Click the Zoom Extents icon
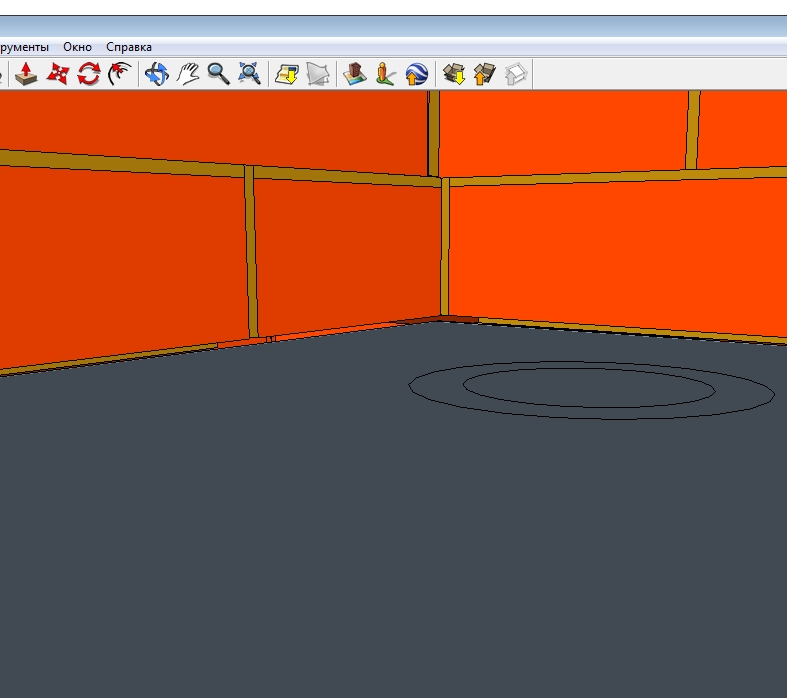The image size is (787, 698). coord(249,74)
